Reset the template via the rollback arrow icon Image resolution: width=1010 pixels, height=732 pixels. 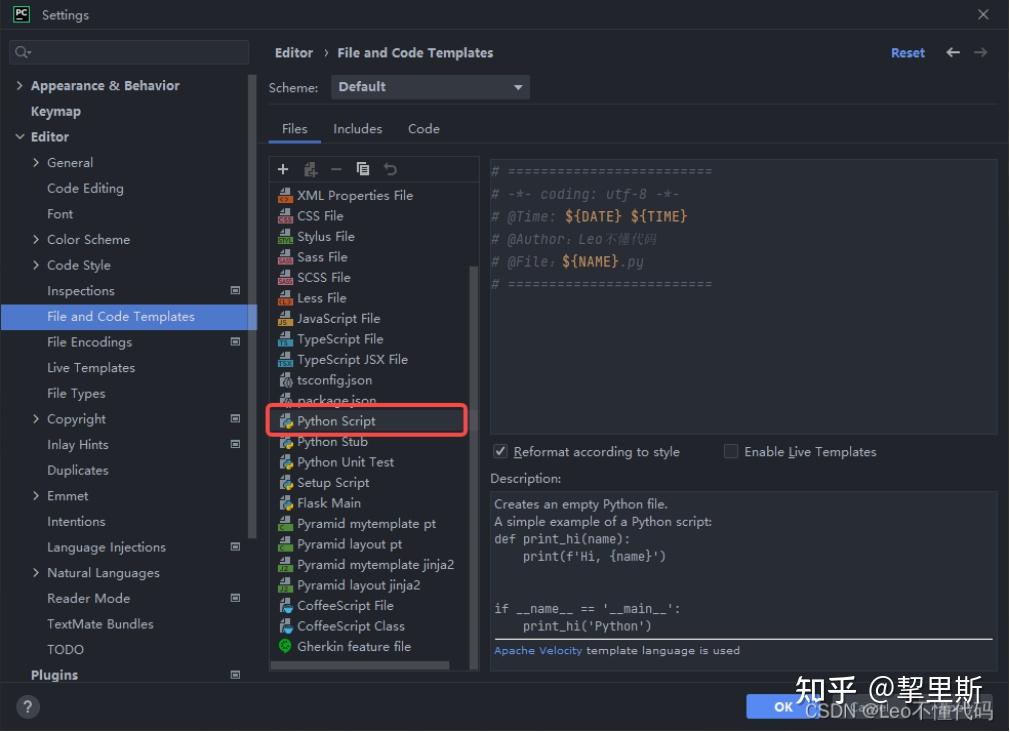390,170
